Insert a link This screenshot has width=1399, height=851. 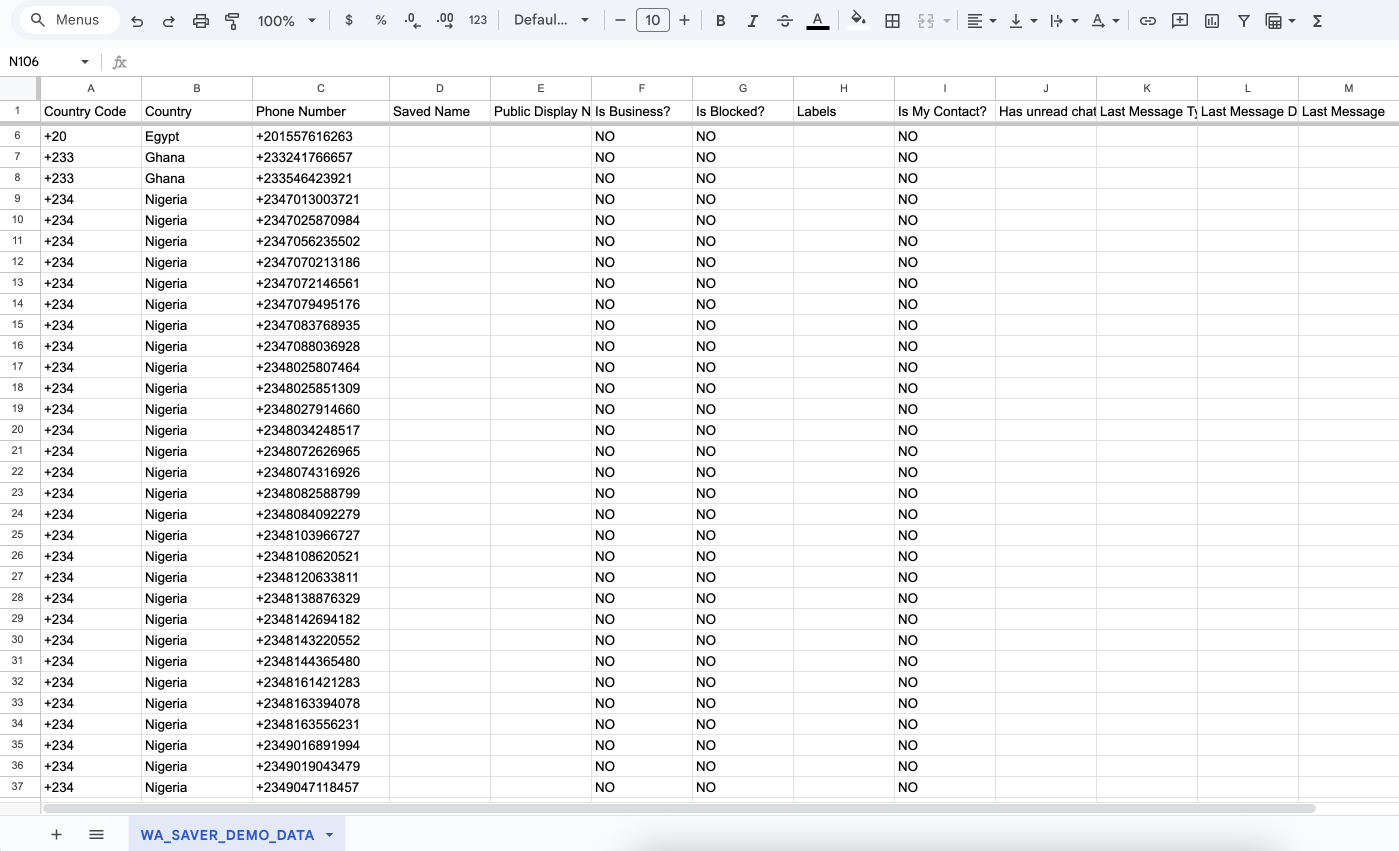(1147, 20)
